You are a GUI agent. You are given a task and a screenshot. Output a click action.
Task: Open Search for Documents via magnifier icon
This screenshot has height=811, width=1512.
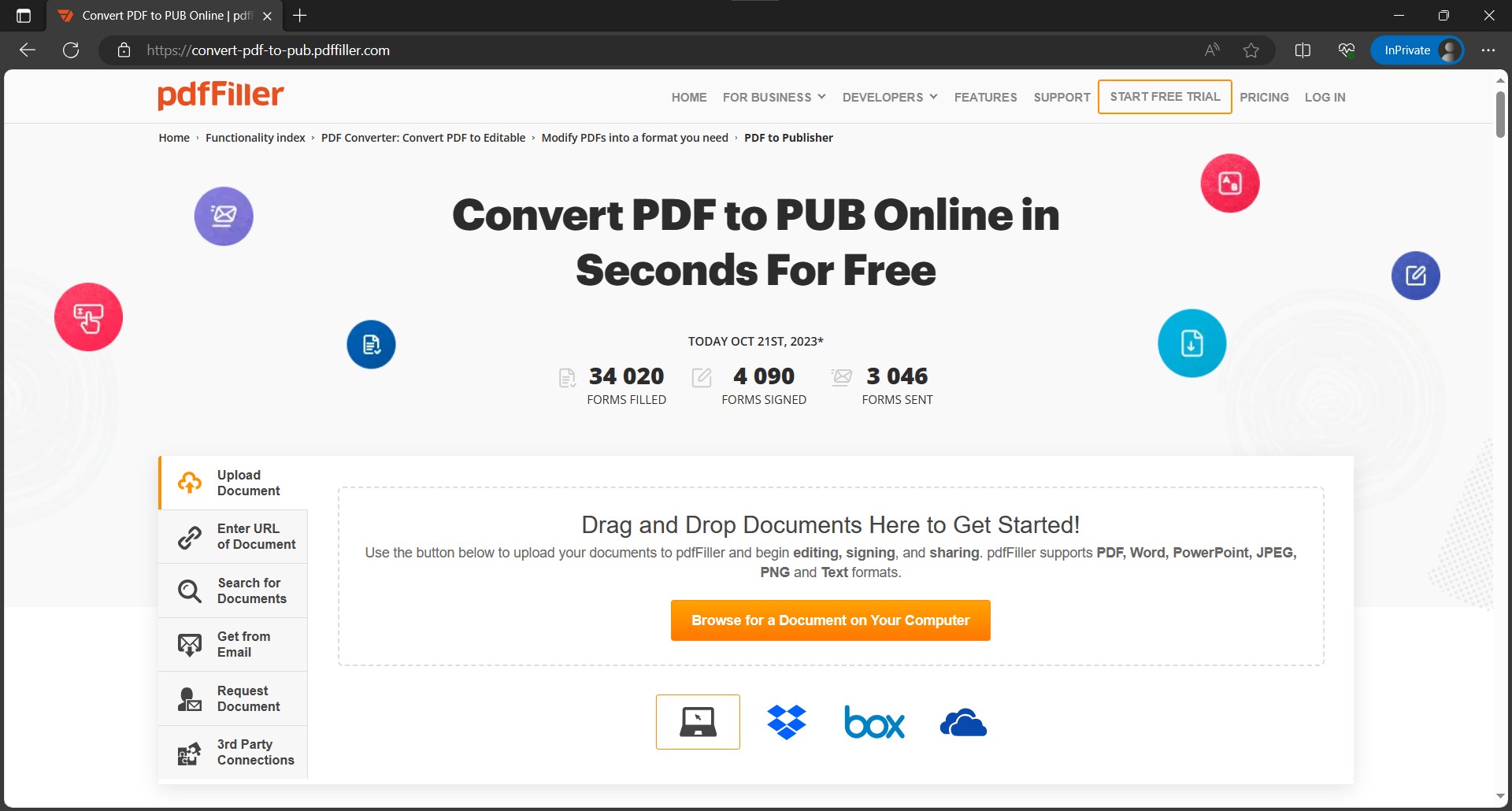pos(188,591)
